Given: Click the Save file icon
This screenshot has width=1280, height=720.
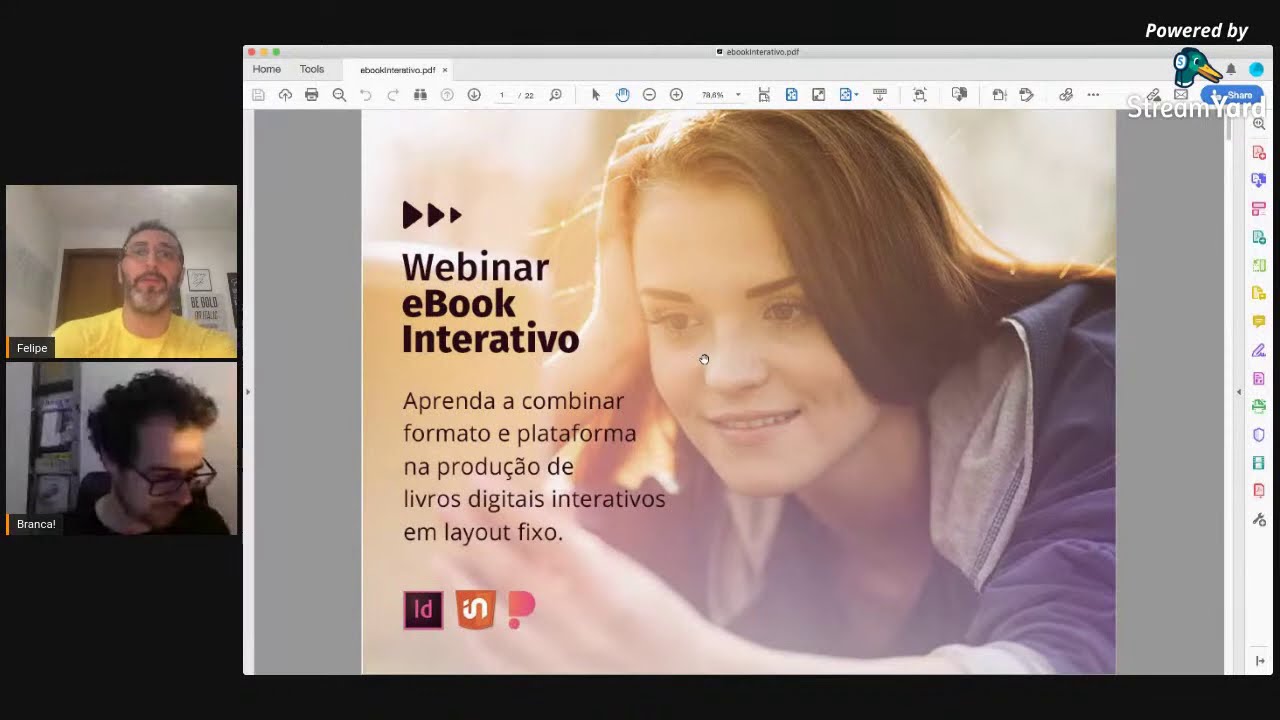Looking at the screenshot, I should [258, 95].
